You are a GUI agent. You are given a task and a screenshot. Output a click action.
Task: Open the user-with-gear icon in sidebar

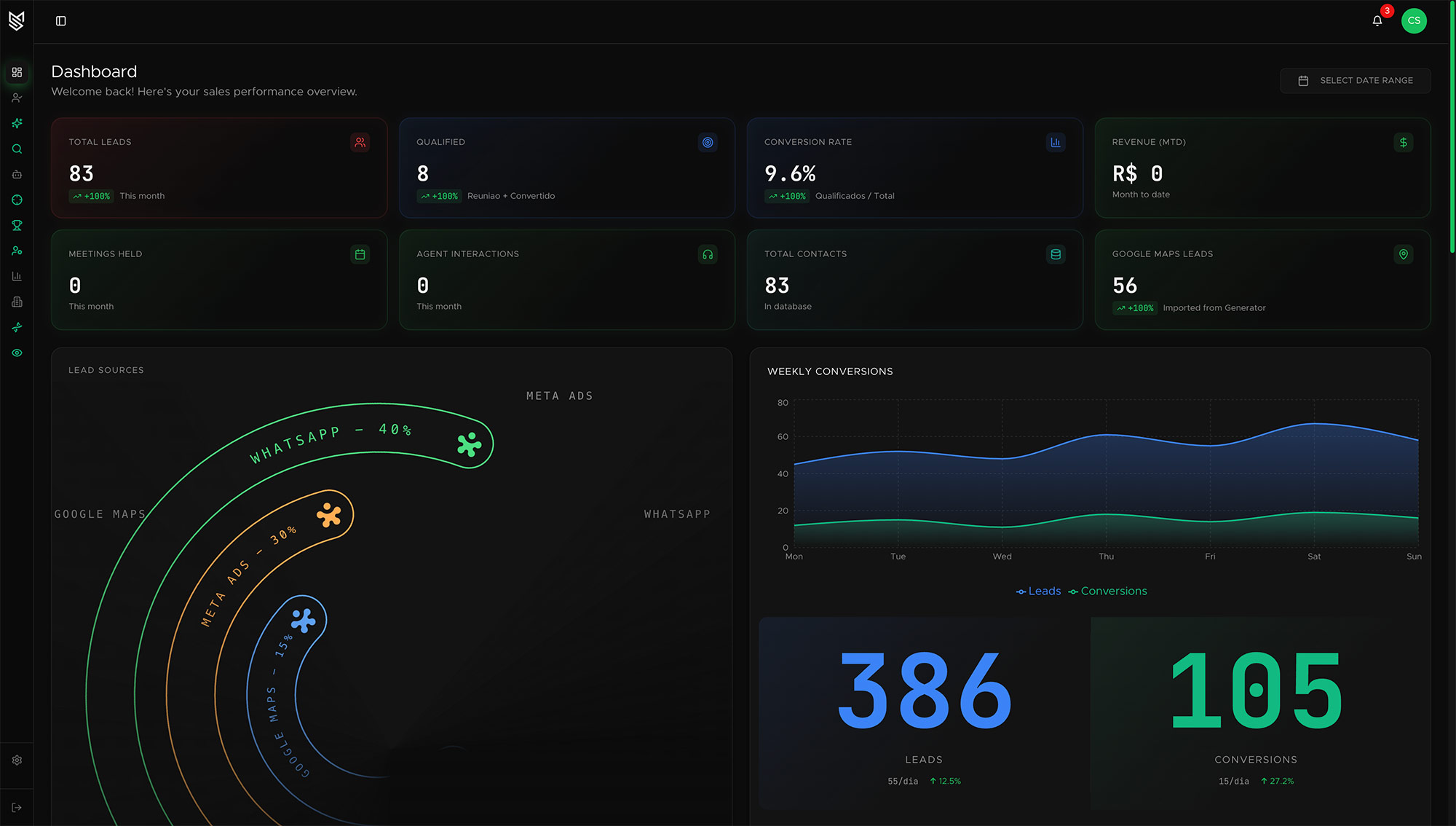coord(17,251)
